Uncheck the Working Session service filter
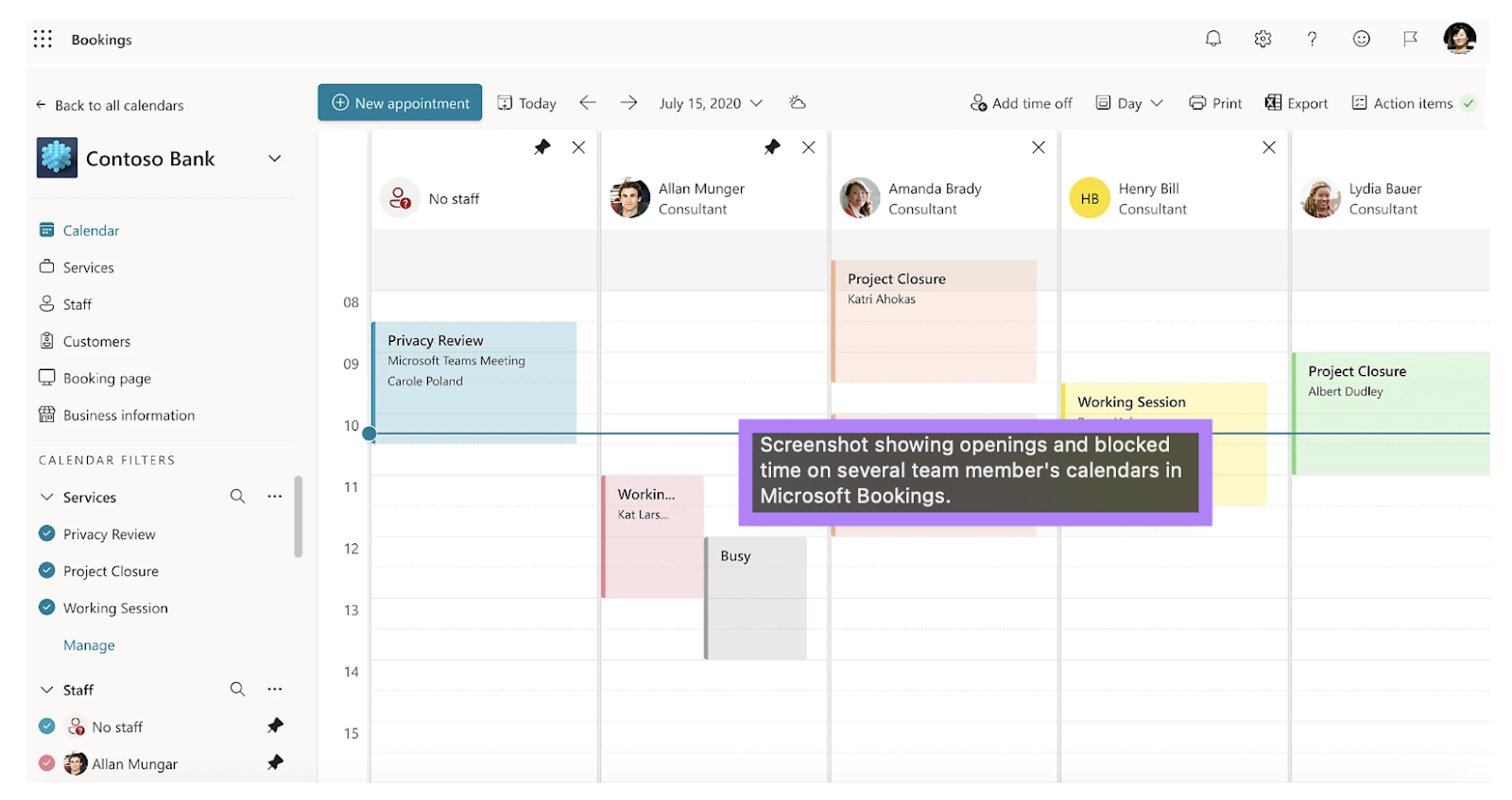 (46, 607)
